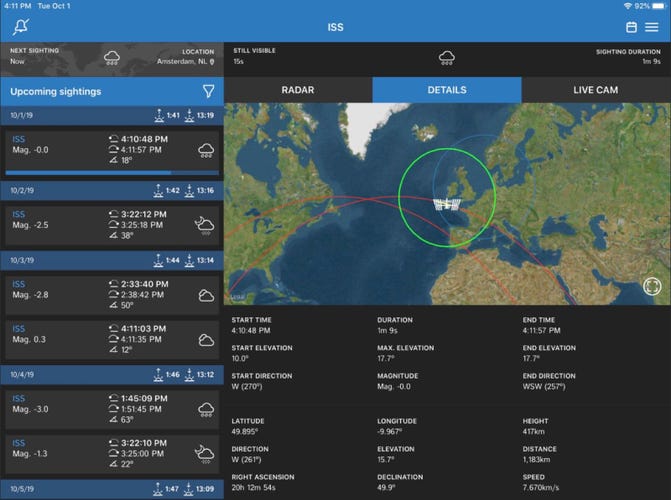Screen dimensions: 671x500
Task: Tap weather icon for 1:45:09 PM sighting
Action: point(206,409)
